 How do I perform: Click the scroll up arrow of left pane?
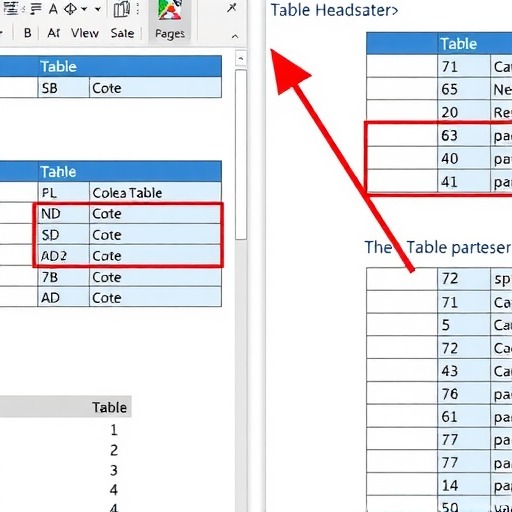click(x=241, y=59)
